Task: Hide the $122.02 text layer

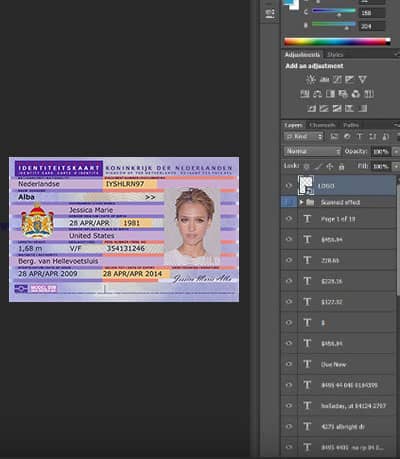Action: point(289,301)
